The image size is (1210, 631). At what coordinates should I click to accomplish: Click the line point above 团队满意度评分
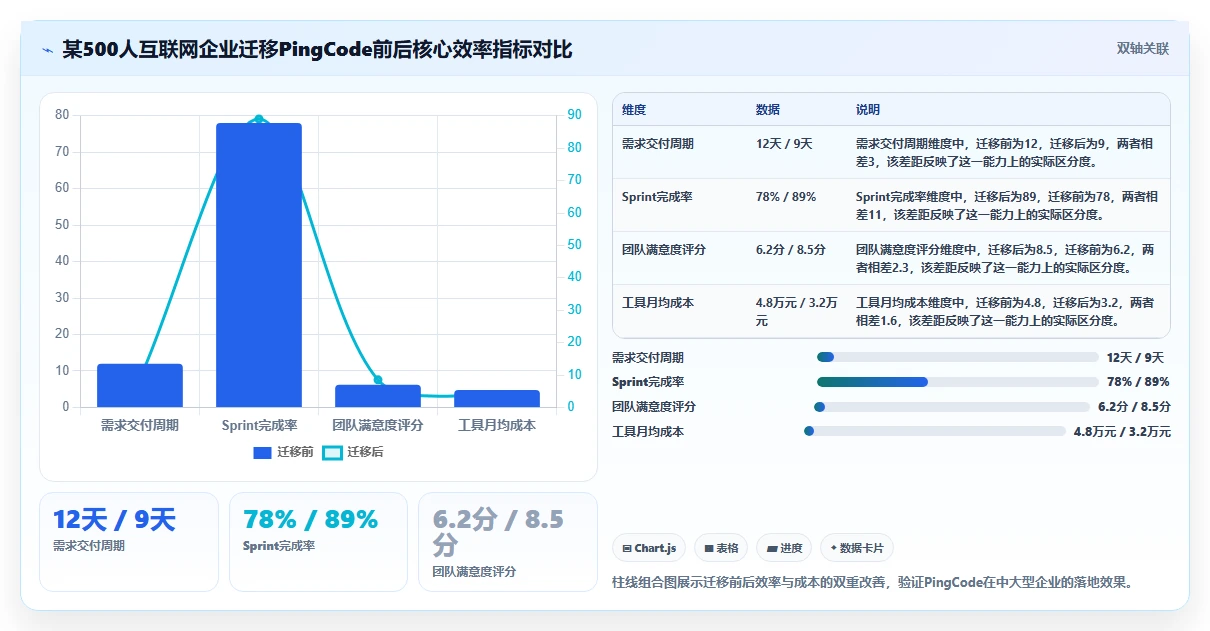[378, 379]
